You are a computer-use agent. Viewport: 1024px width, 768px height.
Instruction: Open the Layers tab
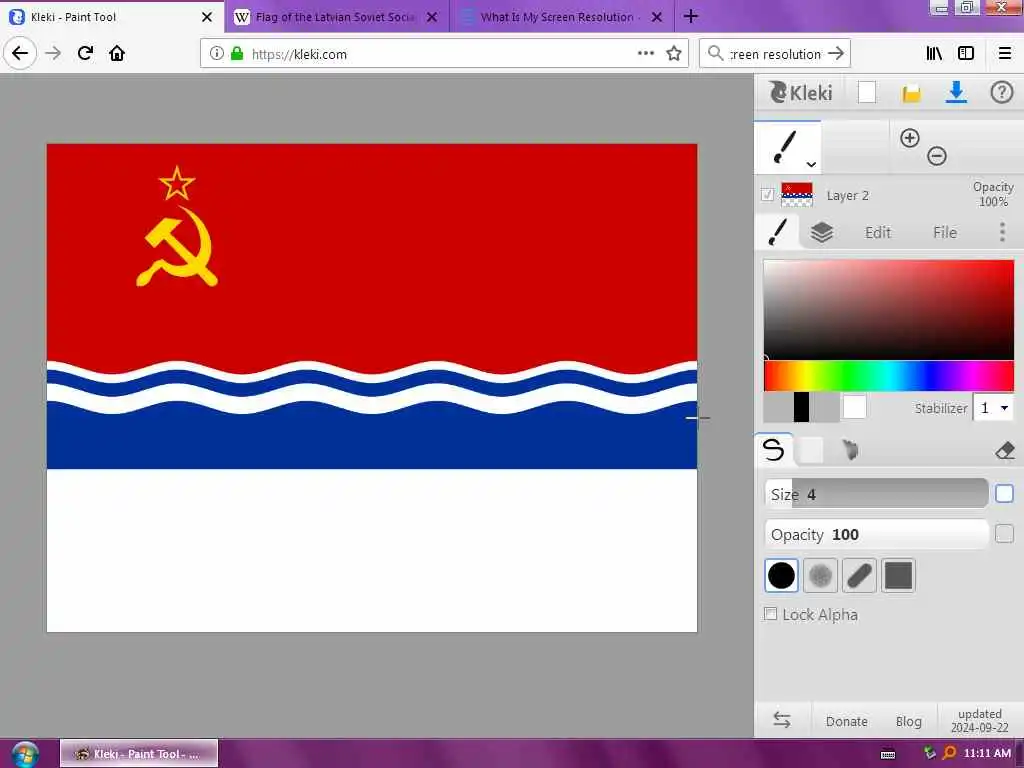pyautogui.click(x=822, y=232)
